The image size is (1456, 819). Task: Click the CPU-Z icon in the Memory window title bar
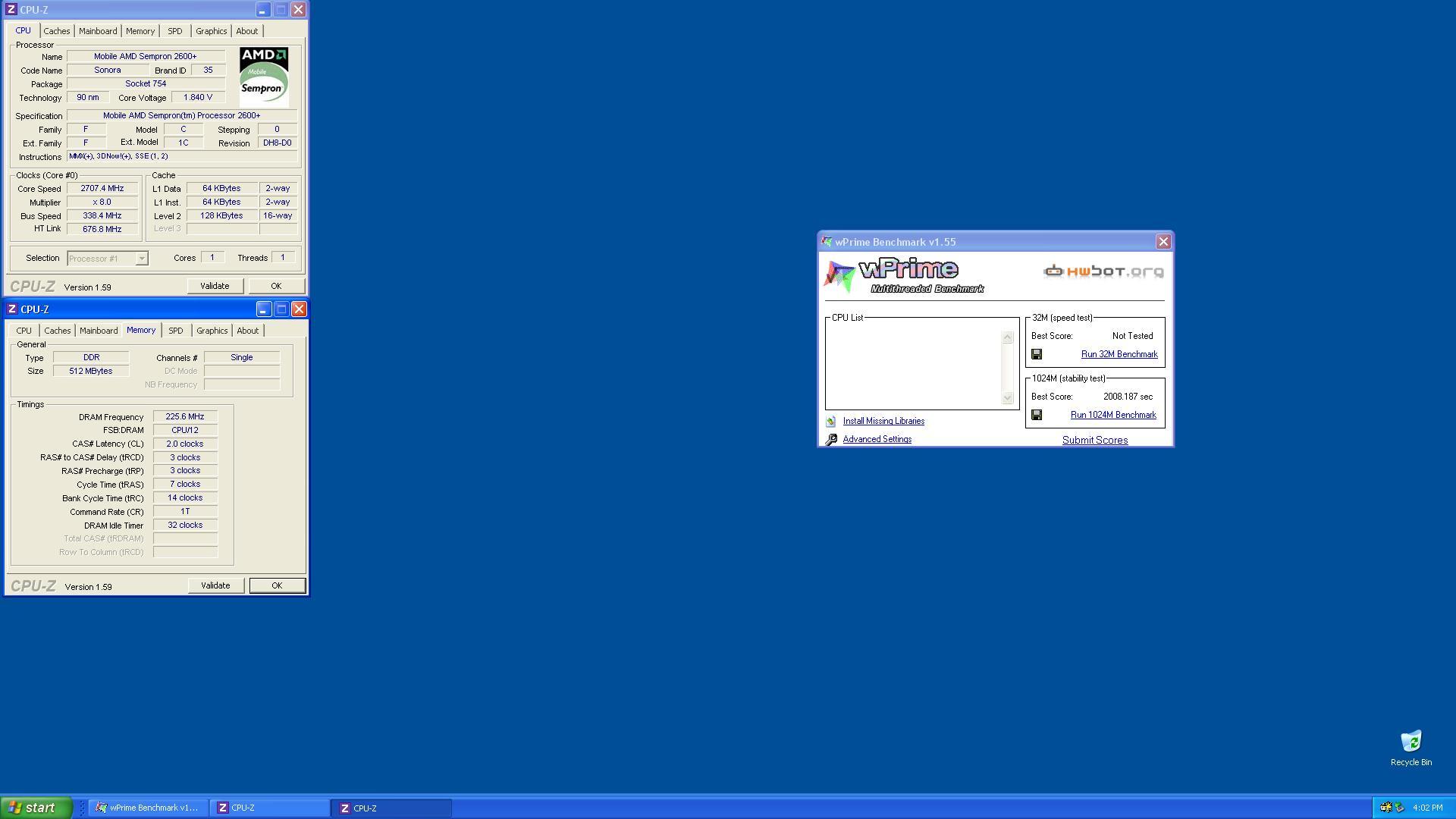click(11, 309)
